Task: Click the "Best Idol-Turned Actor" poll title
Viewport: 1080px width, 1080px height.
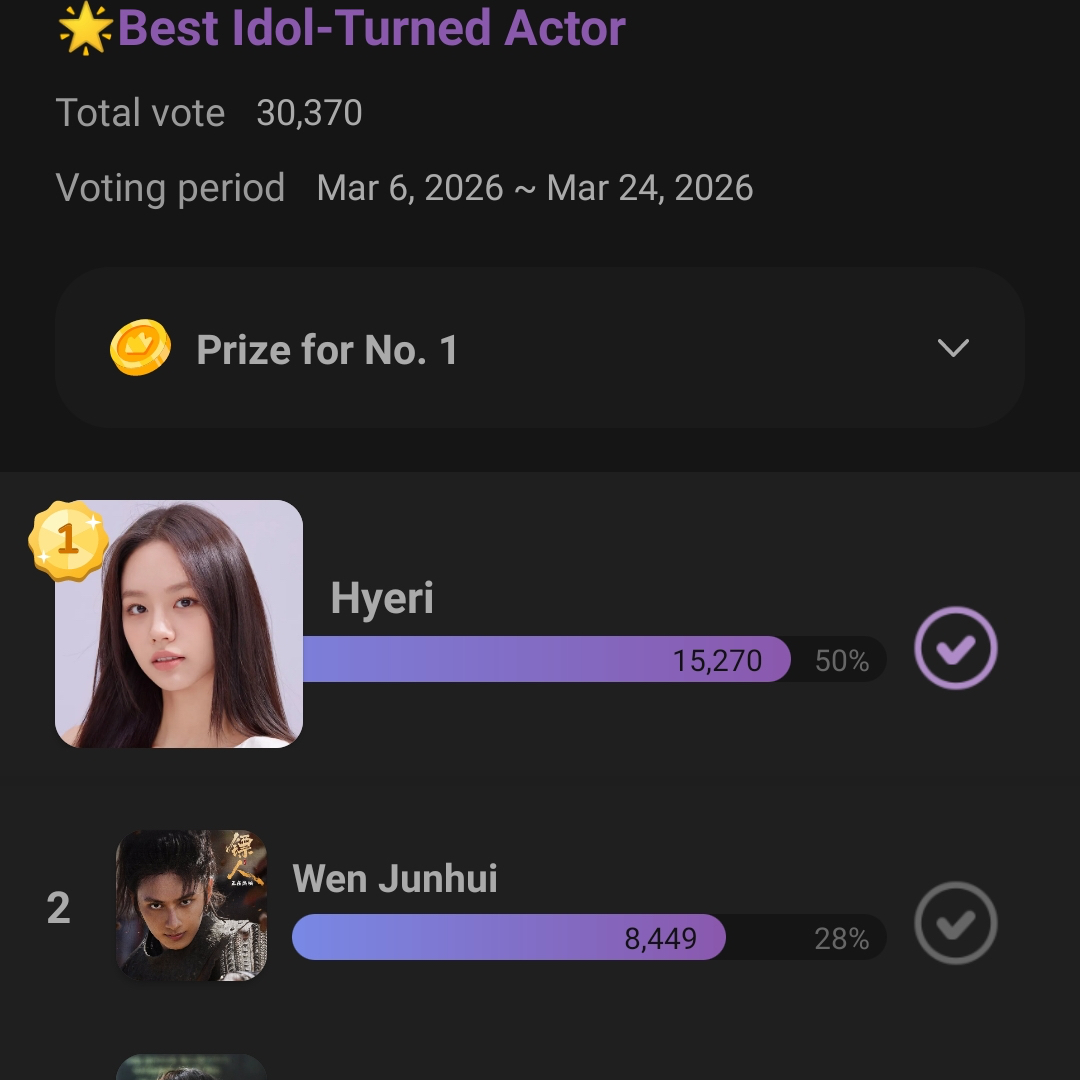Action: (x=371, y=28)
